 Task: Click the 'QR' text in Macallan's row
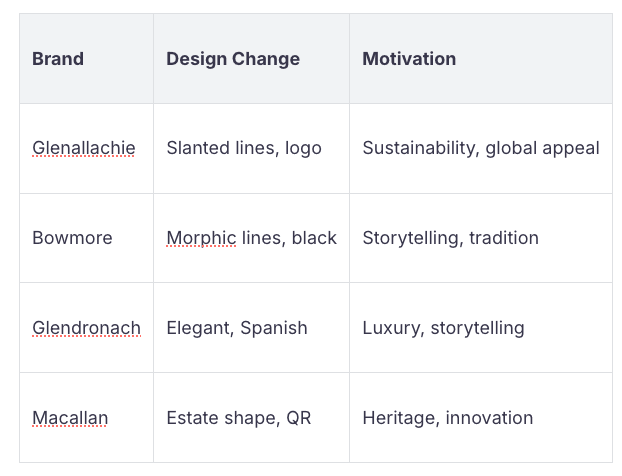tap(298, 418)
